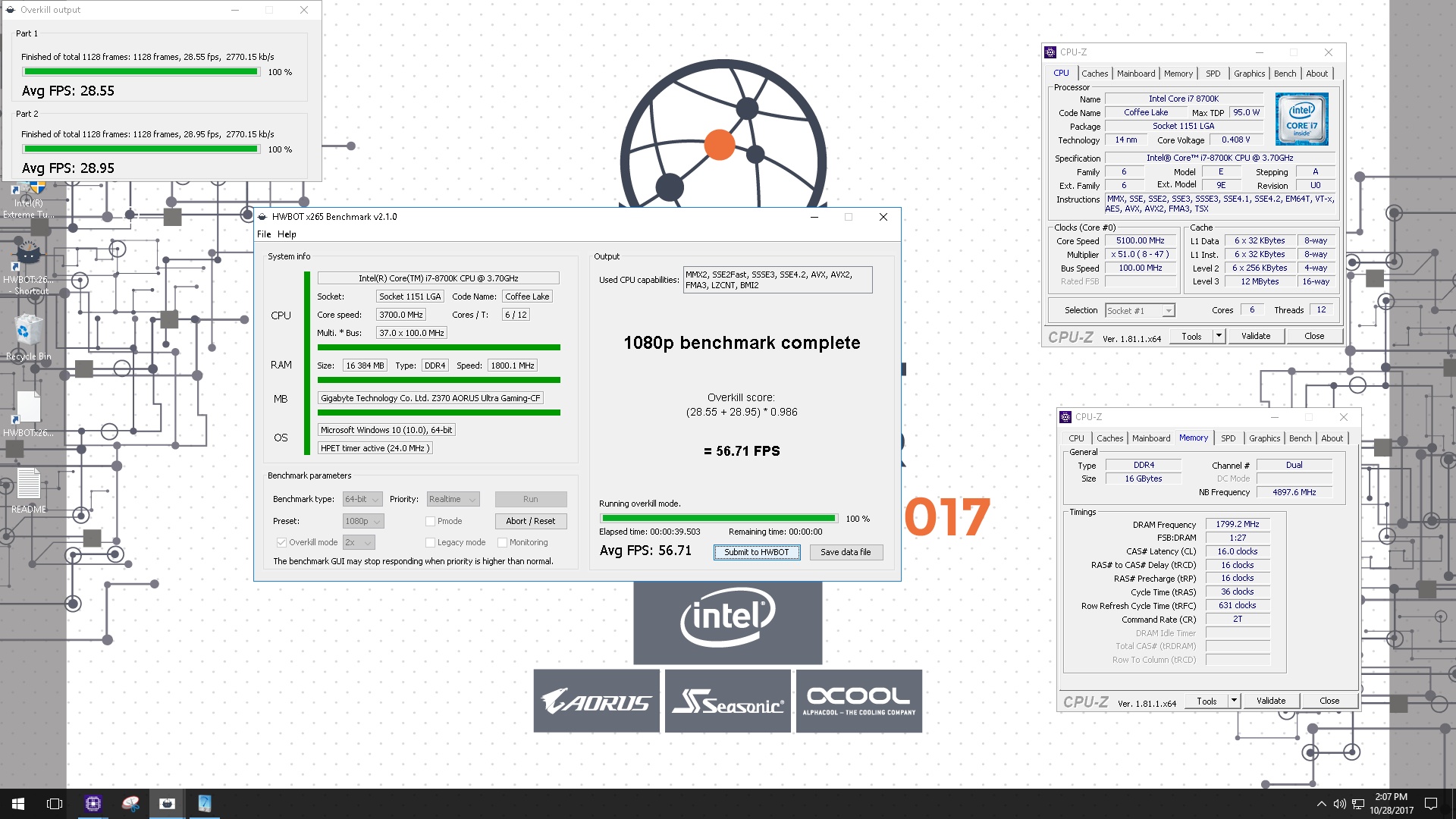1456x819 pixels.
Task: Activate the CPU-Z taskbar icon
Action: click(x=93, y=804)
